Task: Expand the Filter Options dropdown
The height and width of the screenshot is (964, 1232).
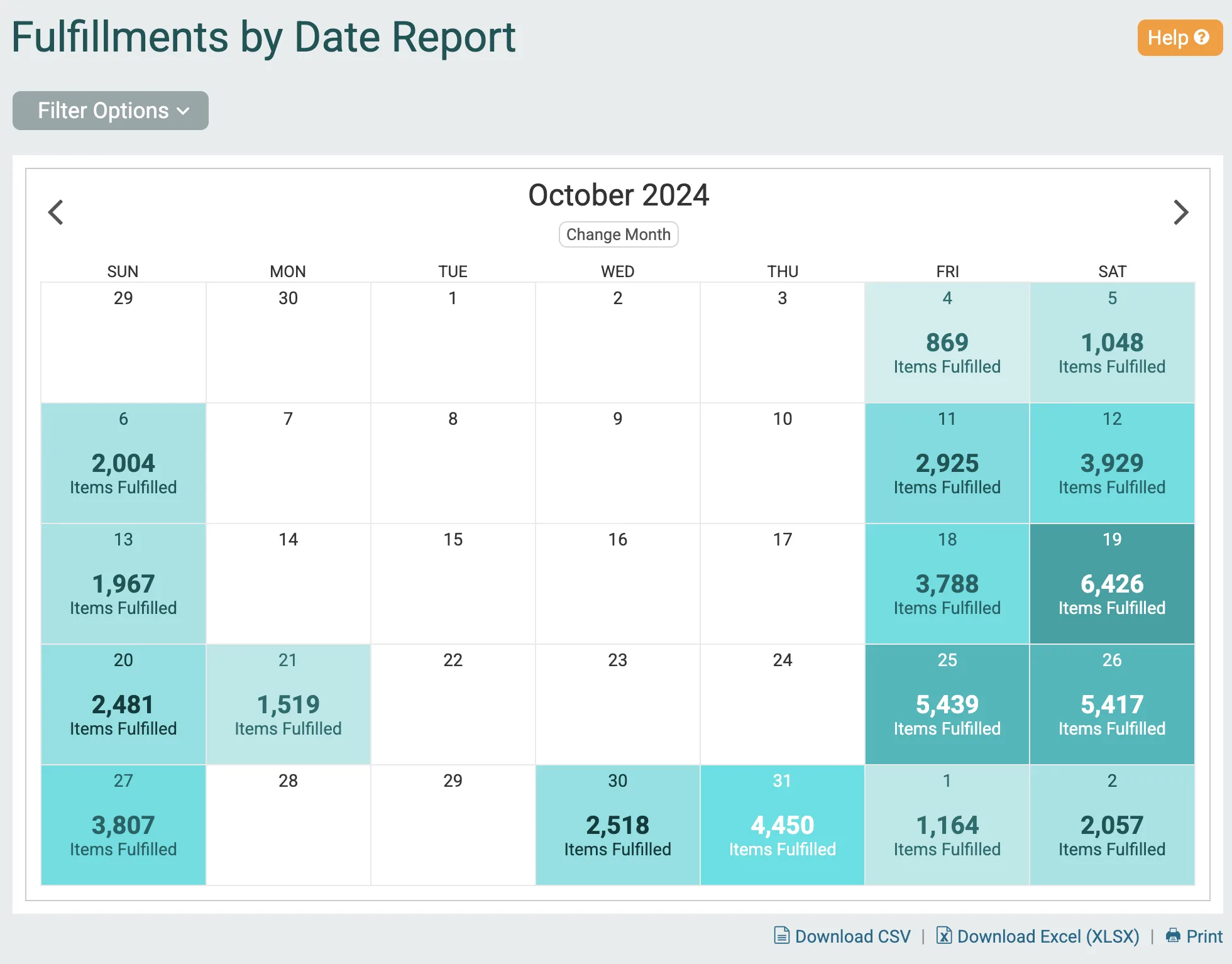Action: tap(111, 111)
